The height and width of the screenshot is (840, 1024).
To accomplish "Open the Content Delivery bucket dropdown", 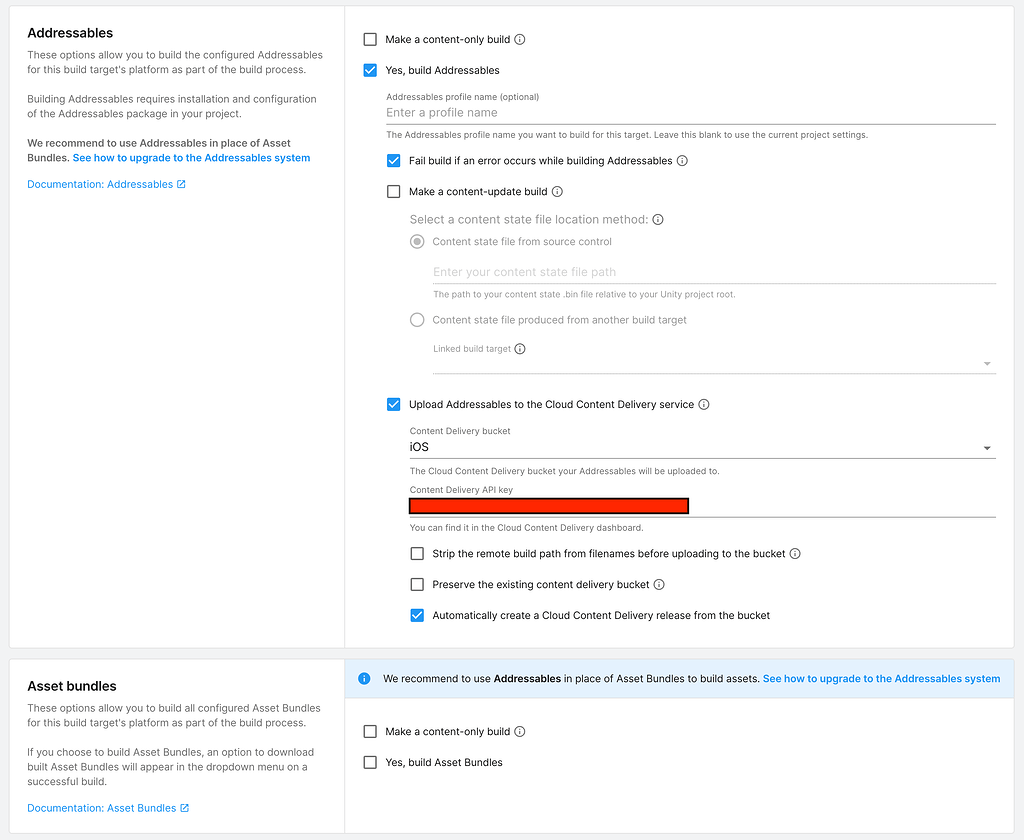I will tap(702, 448).
